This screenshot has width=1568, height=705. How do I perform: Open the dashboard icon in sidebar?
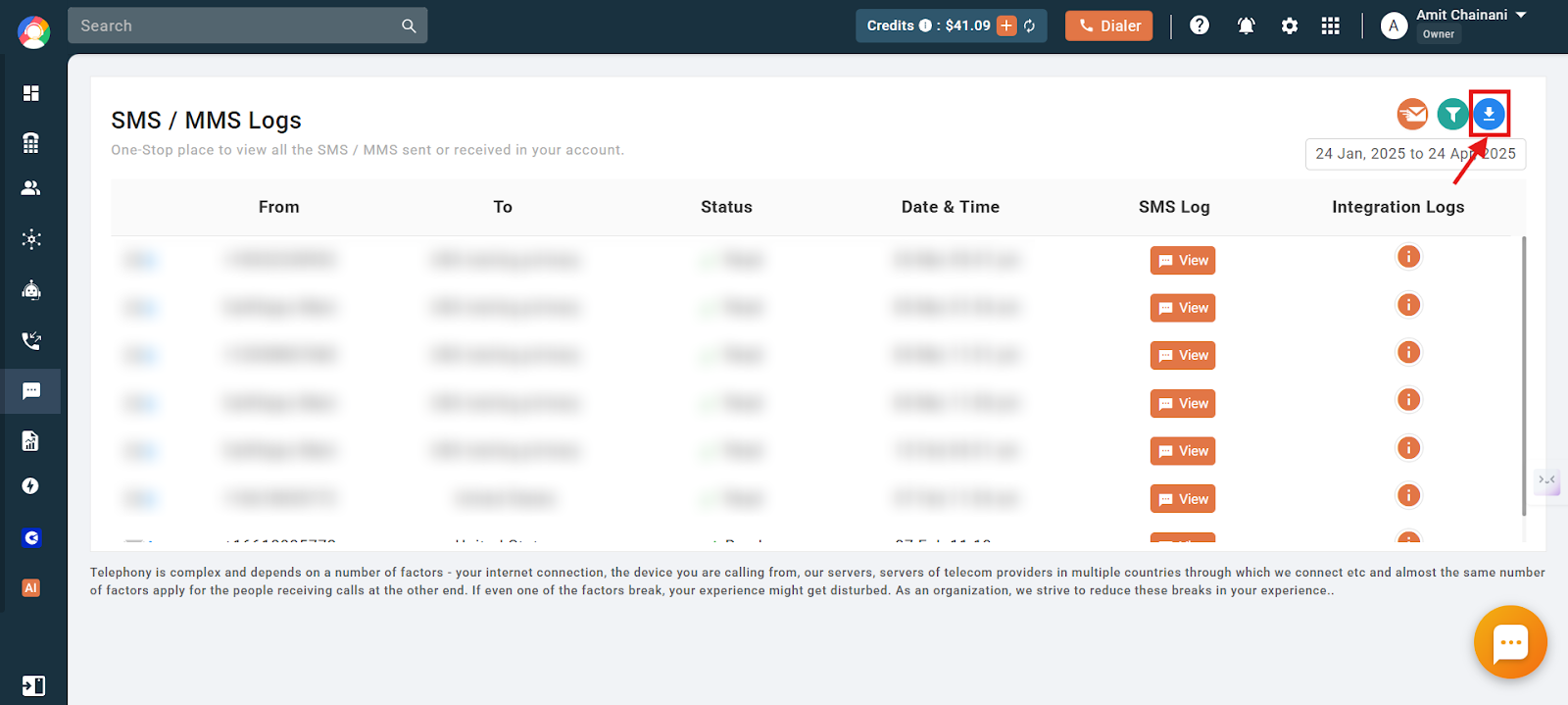click(x=31, y=93)
